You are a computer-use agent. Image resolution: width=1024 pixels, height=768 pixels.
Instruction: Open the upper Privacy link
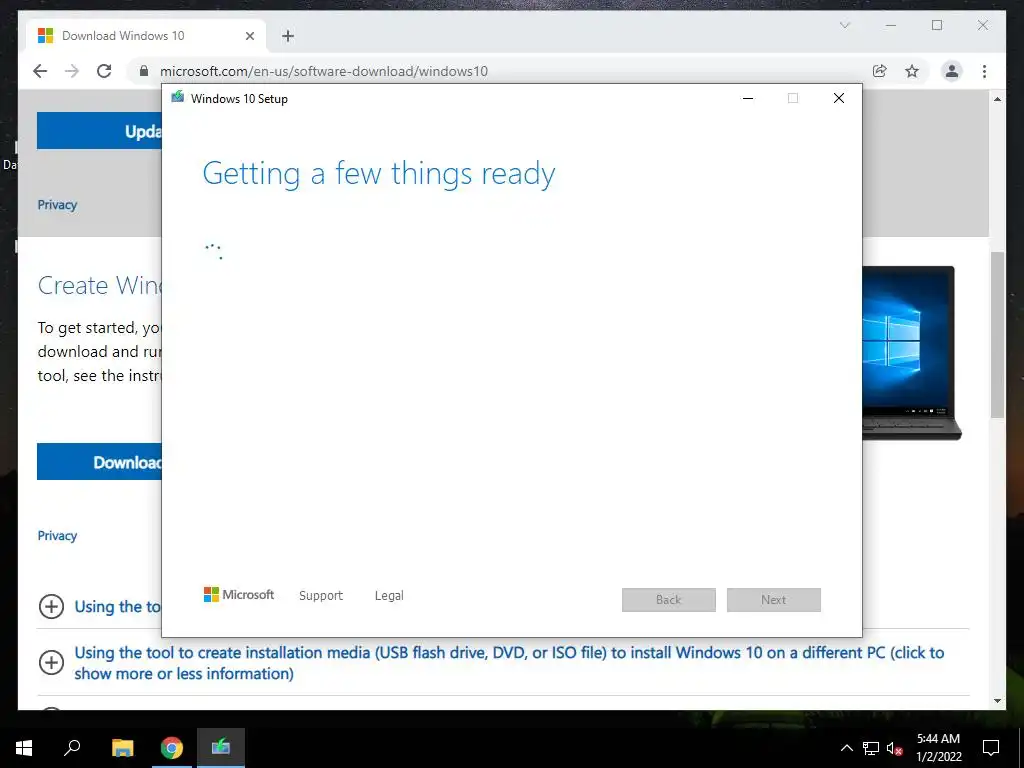pyautogui.click(x=57, y=204)
